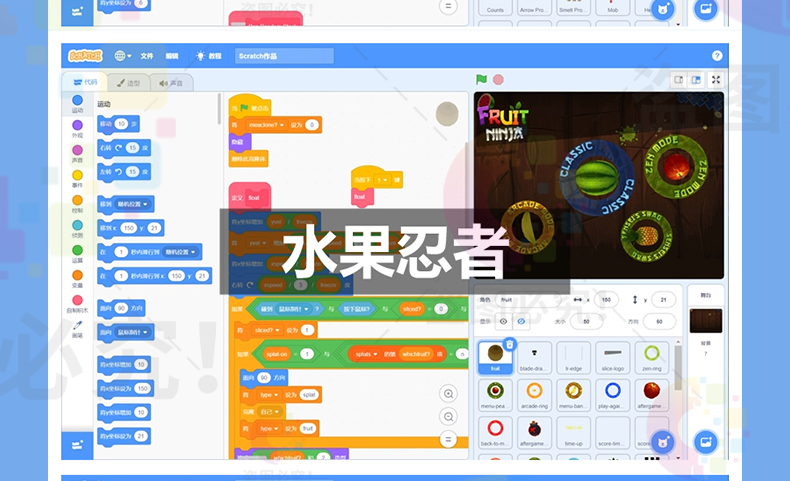
Task: Select the 事件 yellow block category
Action: tap(77, 174)
